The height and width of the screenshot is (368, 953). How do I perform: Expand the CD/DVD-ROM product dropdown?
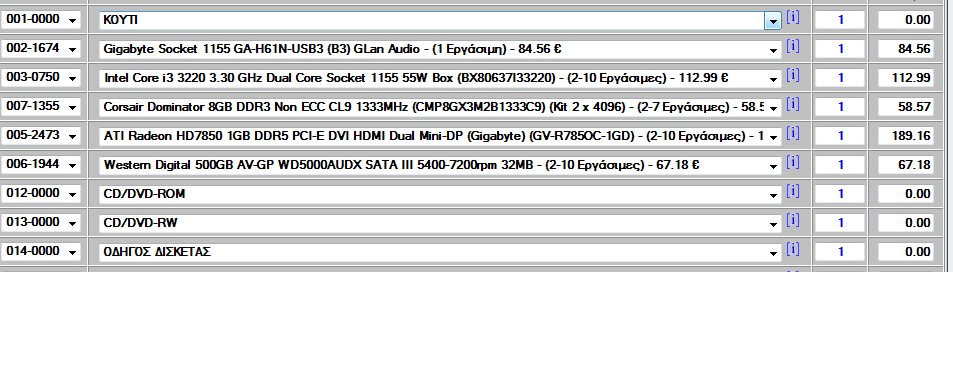(773, 195)
